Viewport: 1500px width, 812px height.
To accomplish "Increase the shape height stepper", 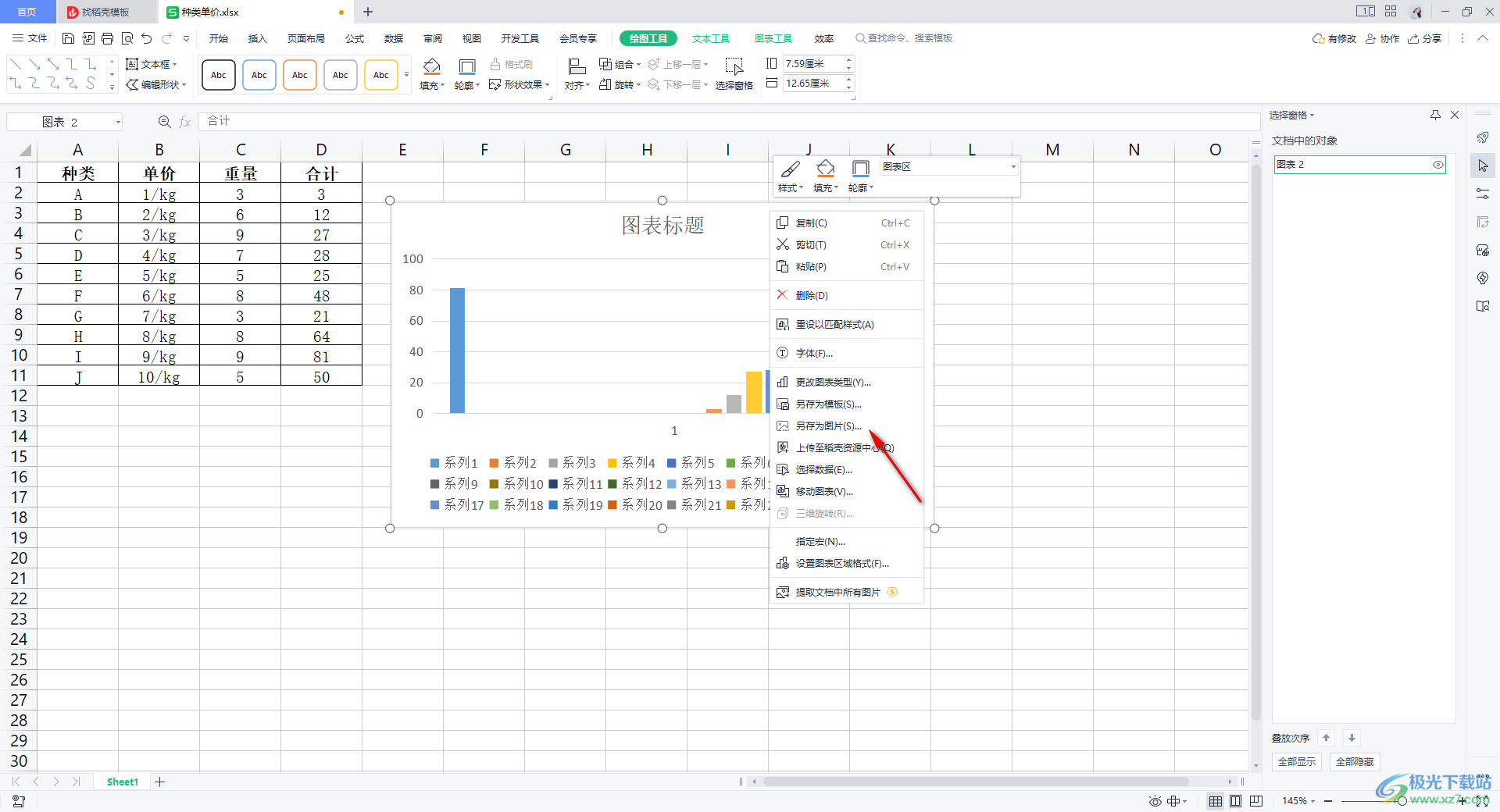I will pyautogui.click(x=849, y=60).
